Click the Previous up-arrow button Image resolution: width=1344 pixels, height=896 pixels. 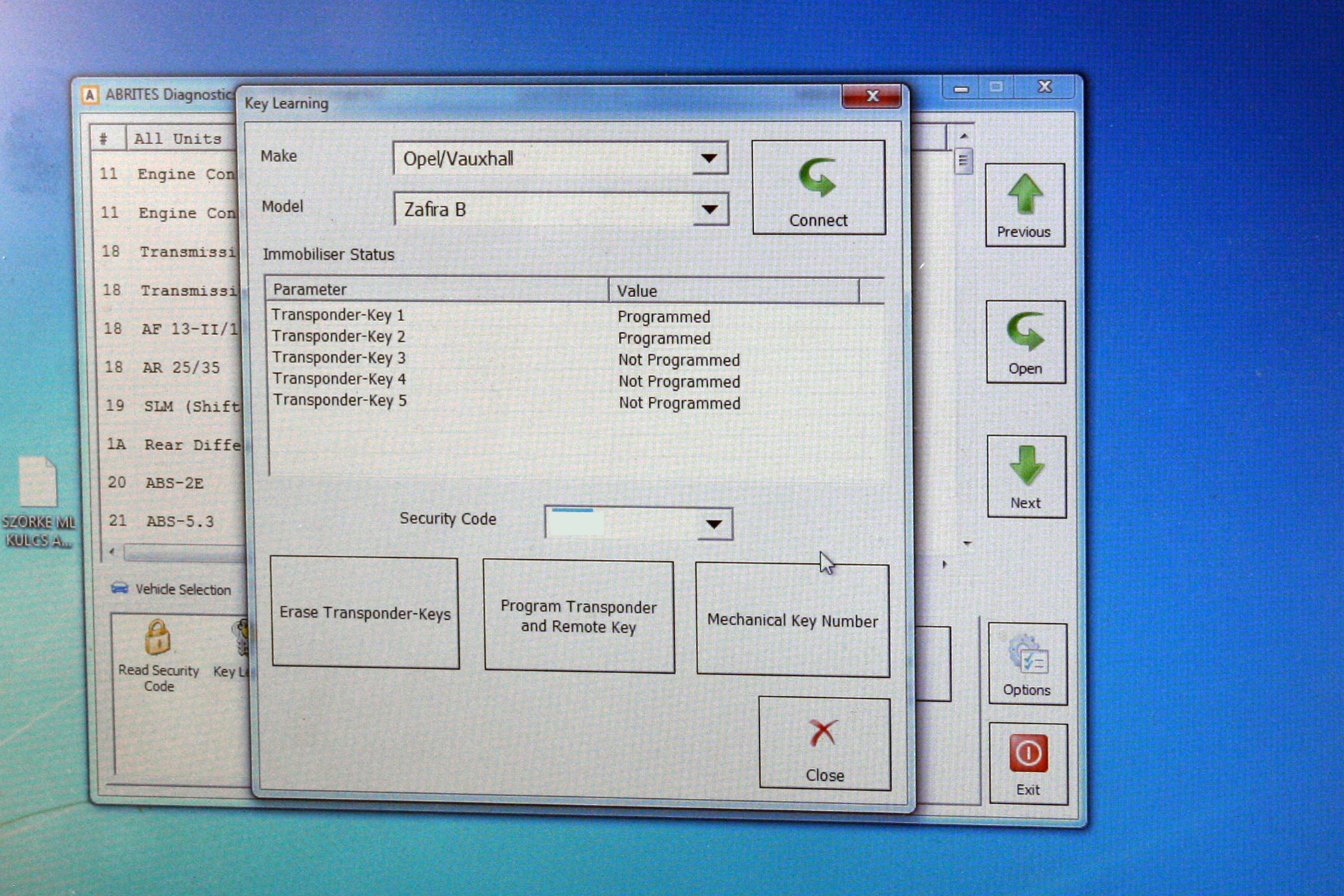(x=1024, y=205)
